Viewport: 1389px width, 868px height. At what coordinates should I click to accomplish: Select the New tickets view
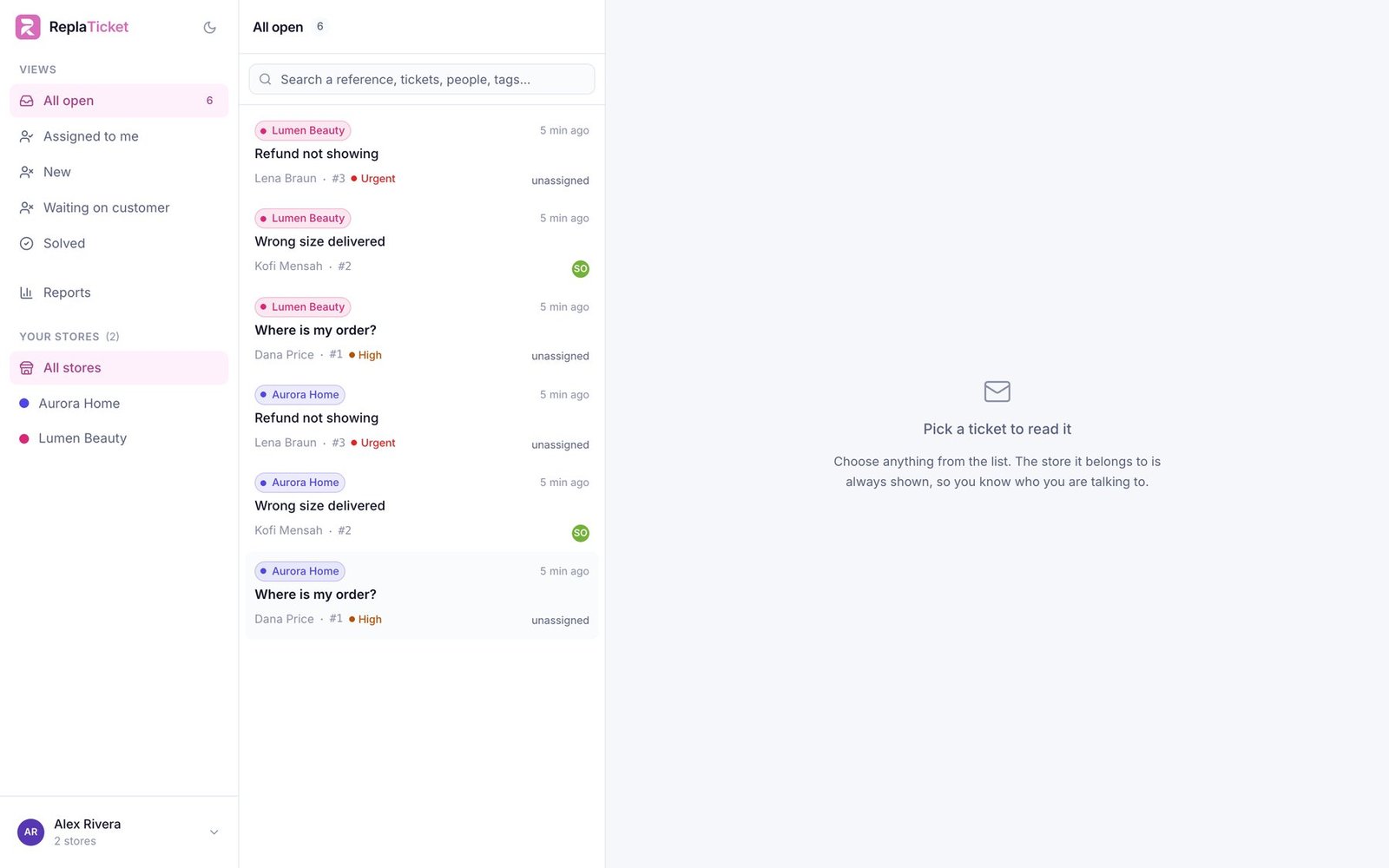119,172
